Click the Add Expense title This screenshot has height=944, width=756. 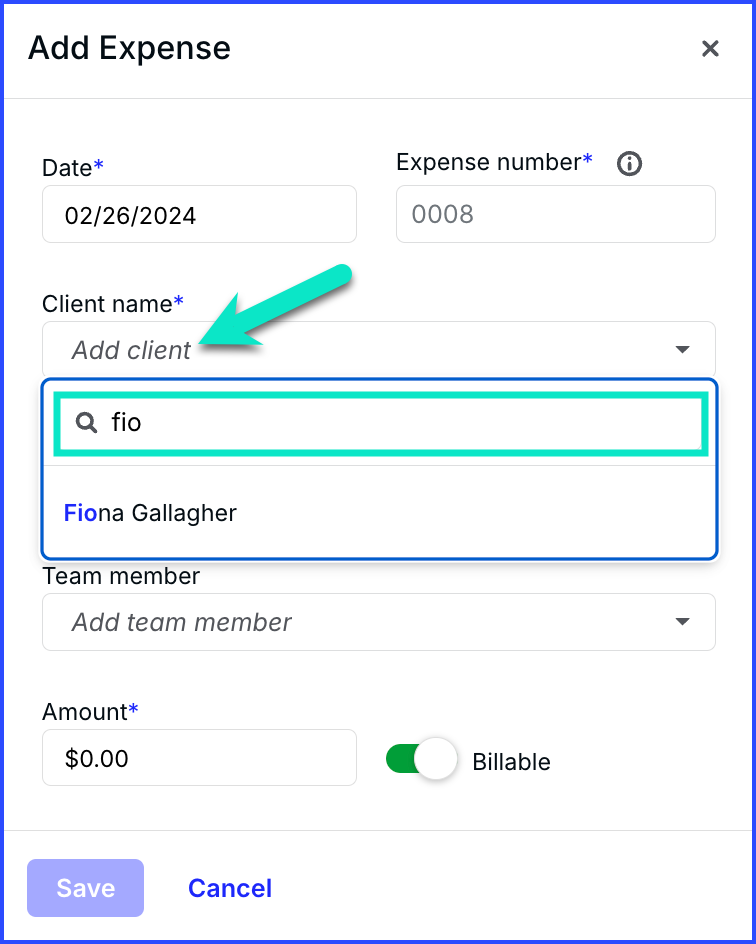tap(129, 48)
